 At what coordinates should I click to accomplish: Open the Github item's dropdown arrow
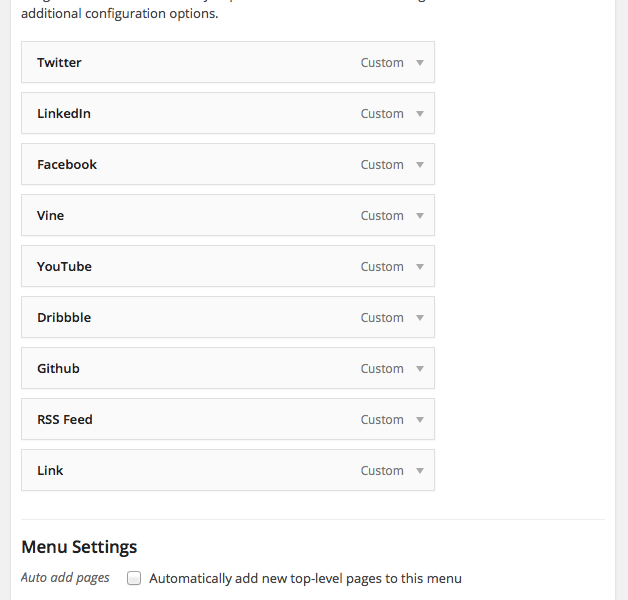coord(420,369)
